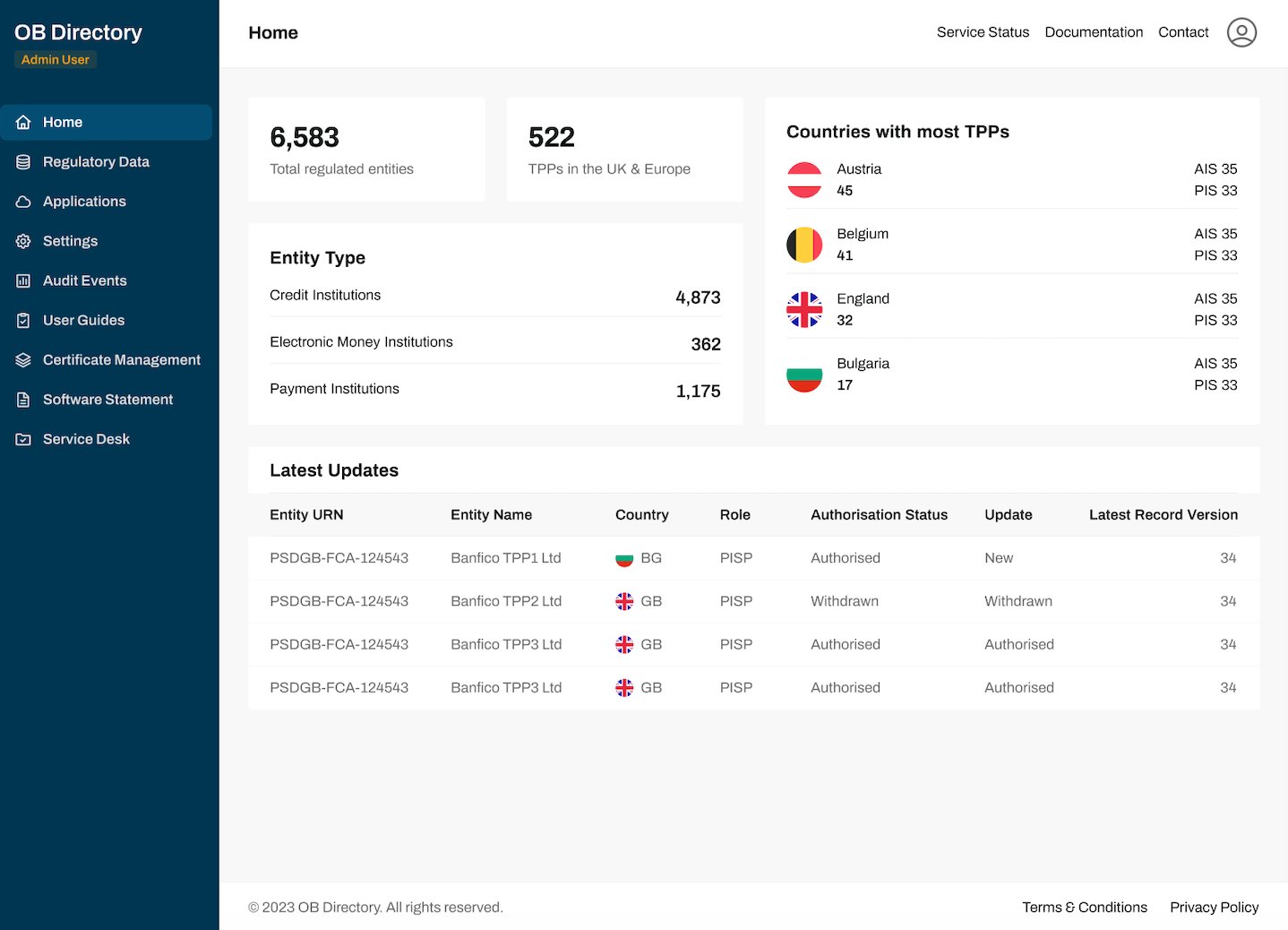Image resolution: width=1288 pixels, height=930 pixels.
Task: Select the Credit Institutions row
Action: pos(495,296)
